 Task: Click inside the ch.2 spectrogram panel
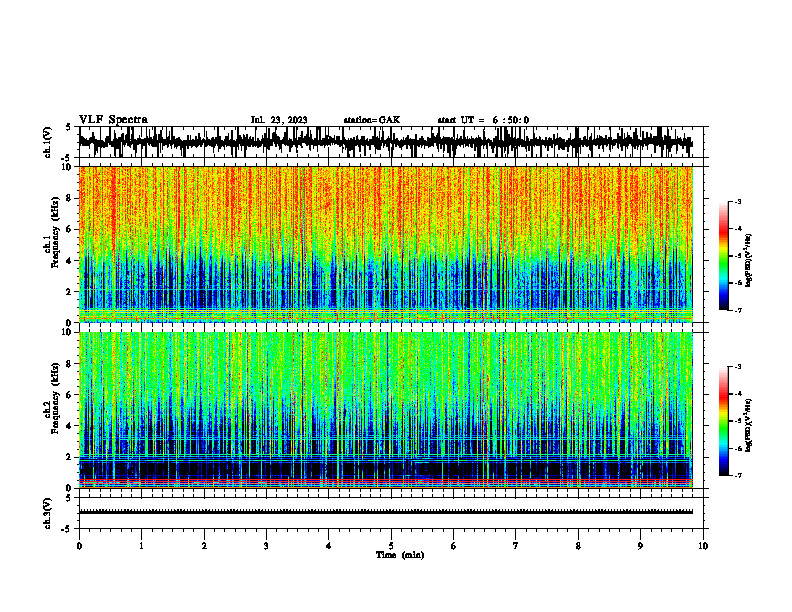point(385,410)
